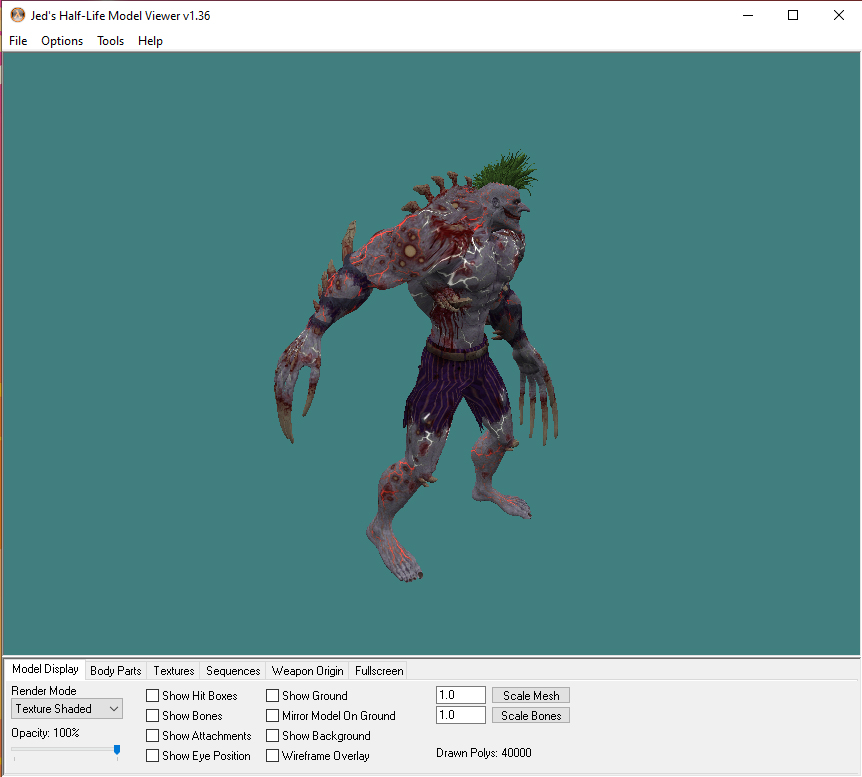Click the Scale Bones value field
This screenshot has width=862, height=777.
[x=461, y=715]
